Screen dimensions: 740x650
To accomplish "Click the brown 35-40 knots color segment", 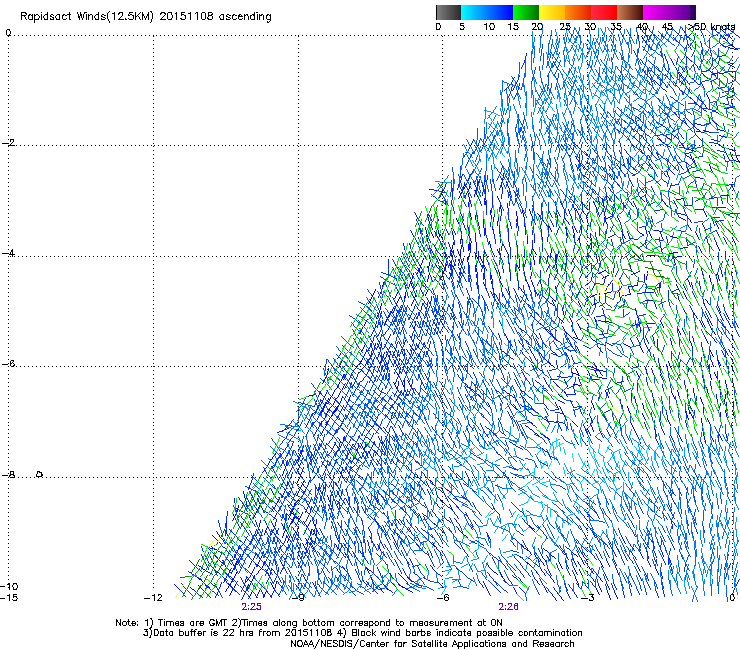I will [x=630, y=12].
